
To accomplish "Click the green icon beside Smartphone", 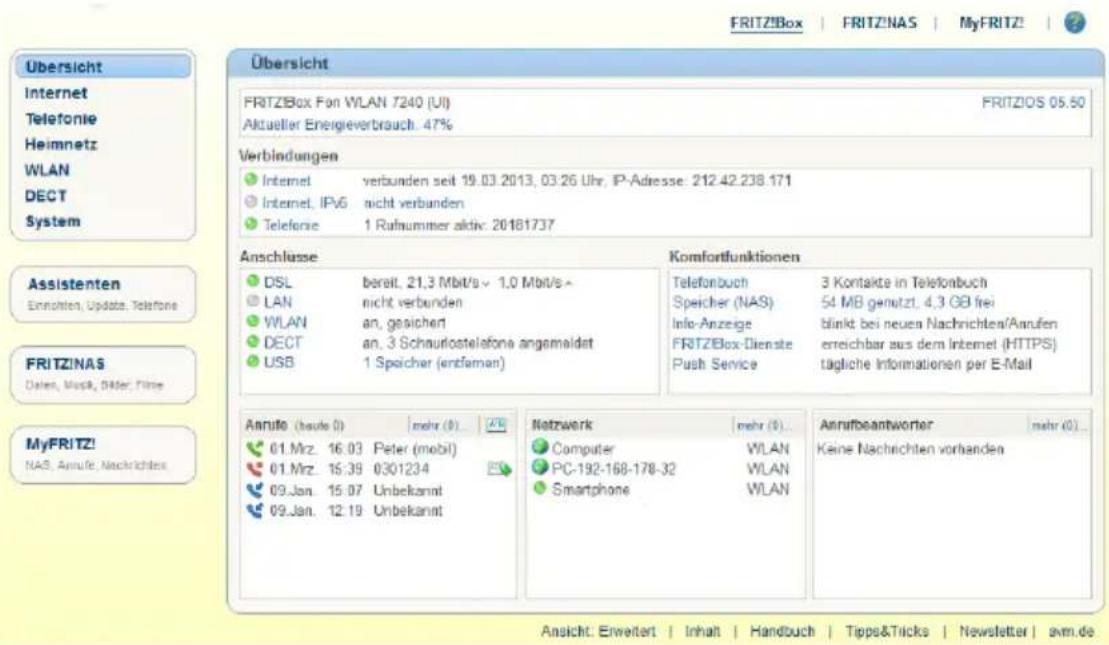I will (540, 487).
